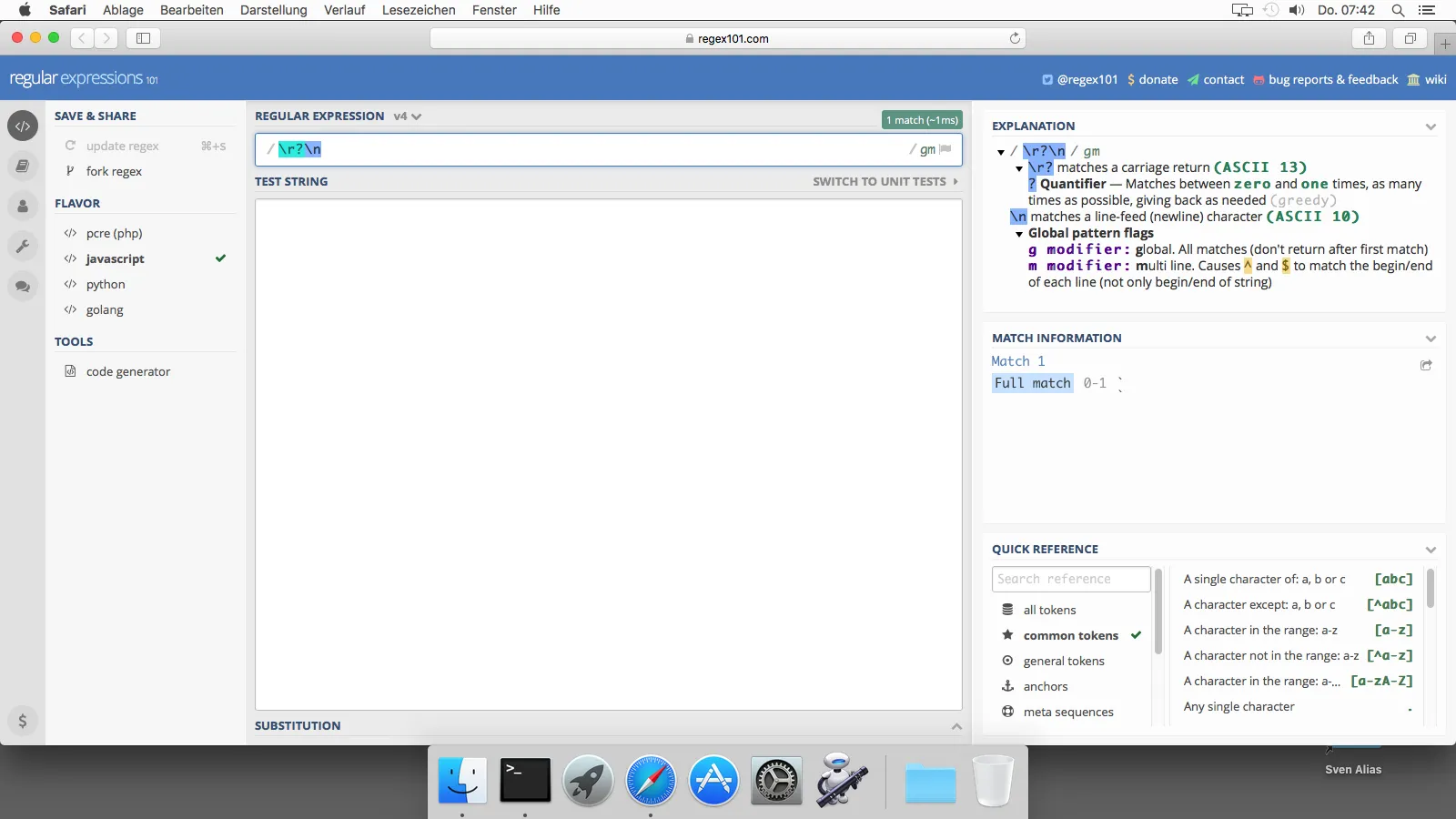Screen dimensions: 1456x819
Task: Click inside the test string area
Action: click(x=608, y=454)
